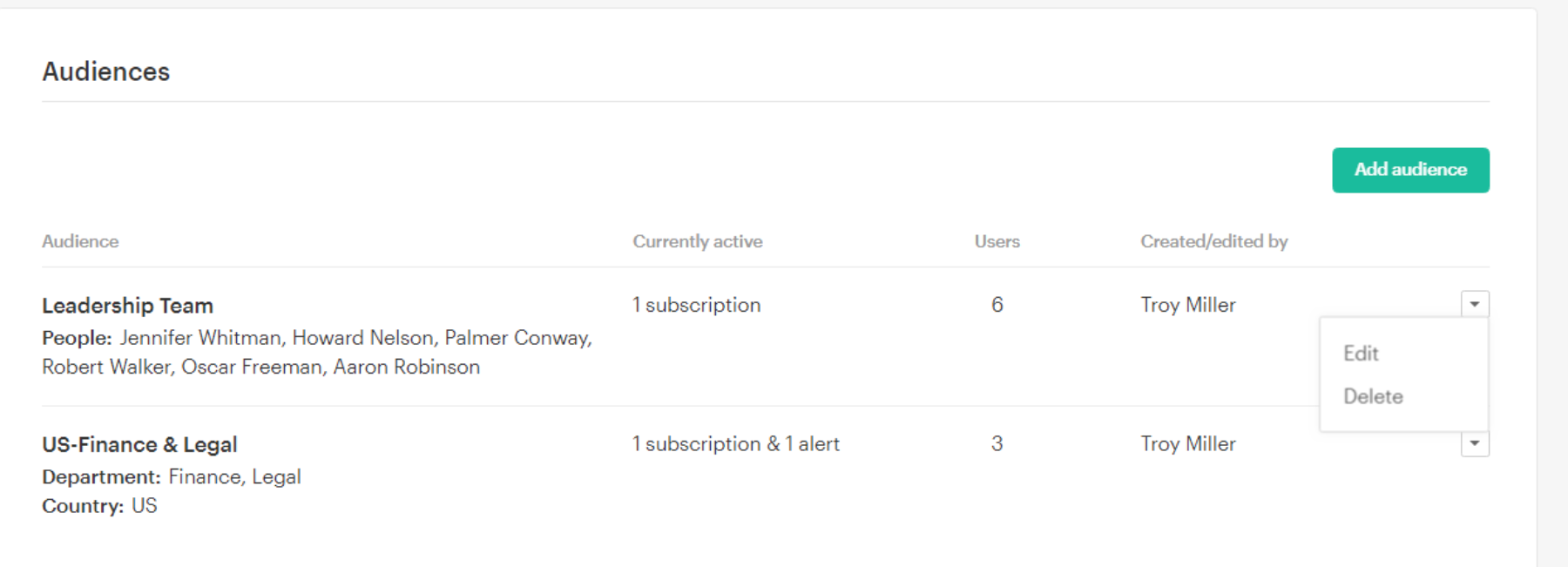Choose Edit from the dropdown menu
The height and width of the screenshot is (587, 1568).
1361,354
